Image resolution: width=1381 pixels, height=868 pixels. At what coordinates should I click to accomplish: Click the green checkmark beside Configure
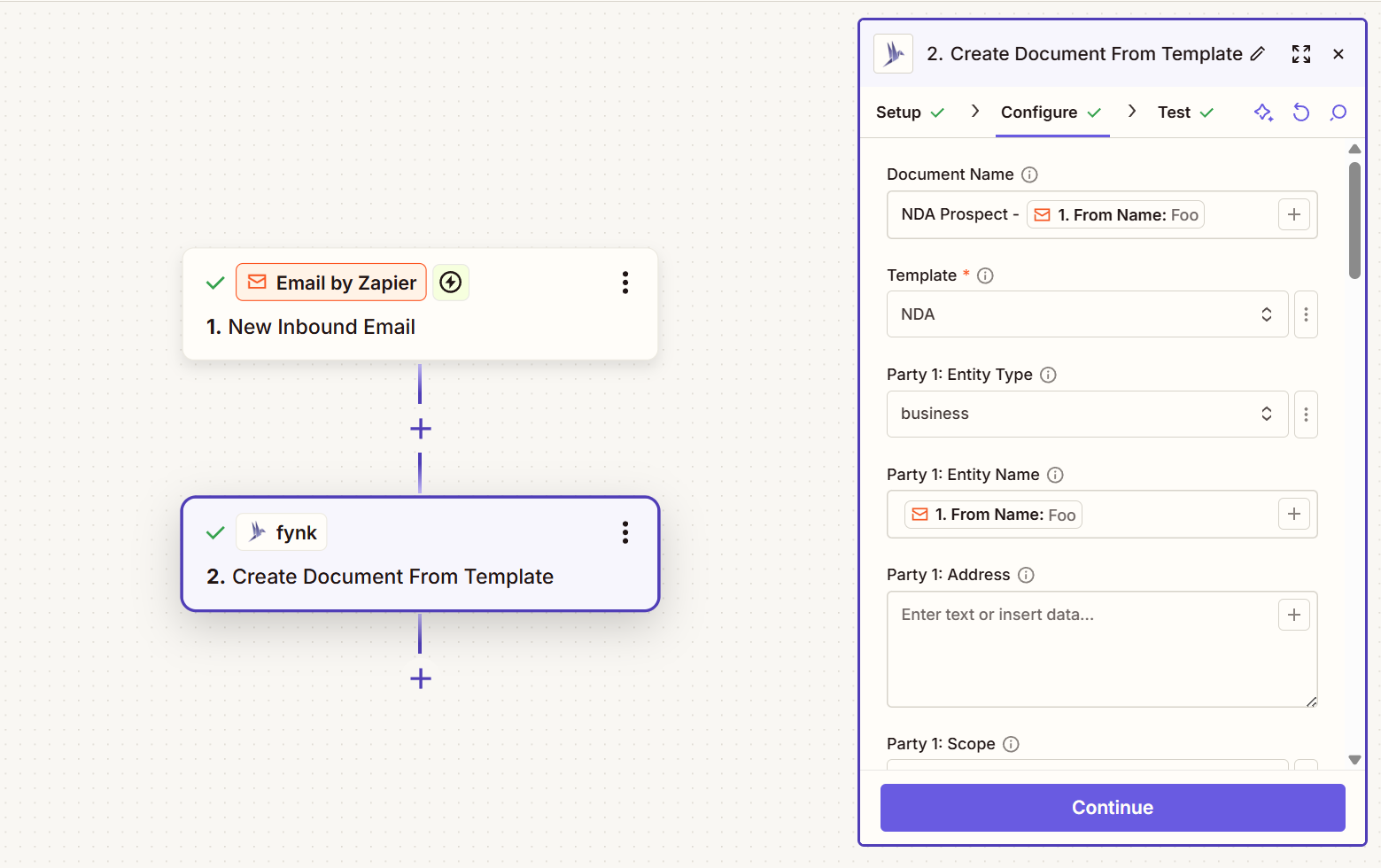(1095, 112)
